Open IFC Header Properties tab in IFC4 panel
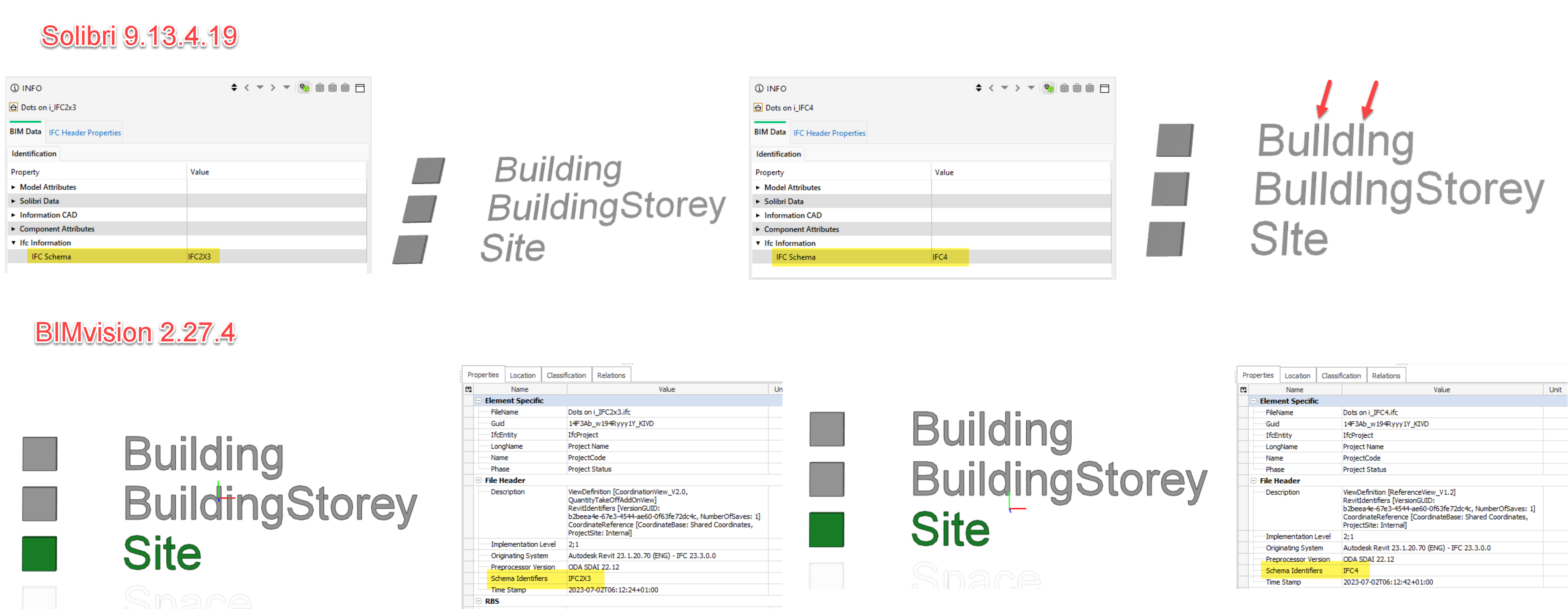Viewport: 1568px width, 609px height. [829, 133]
